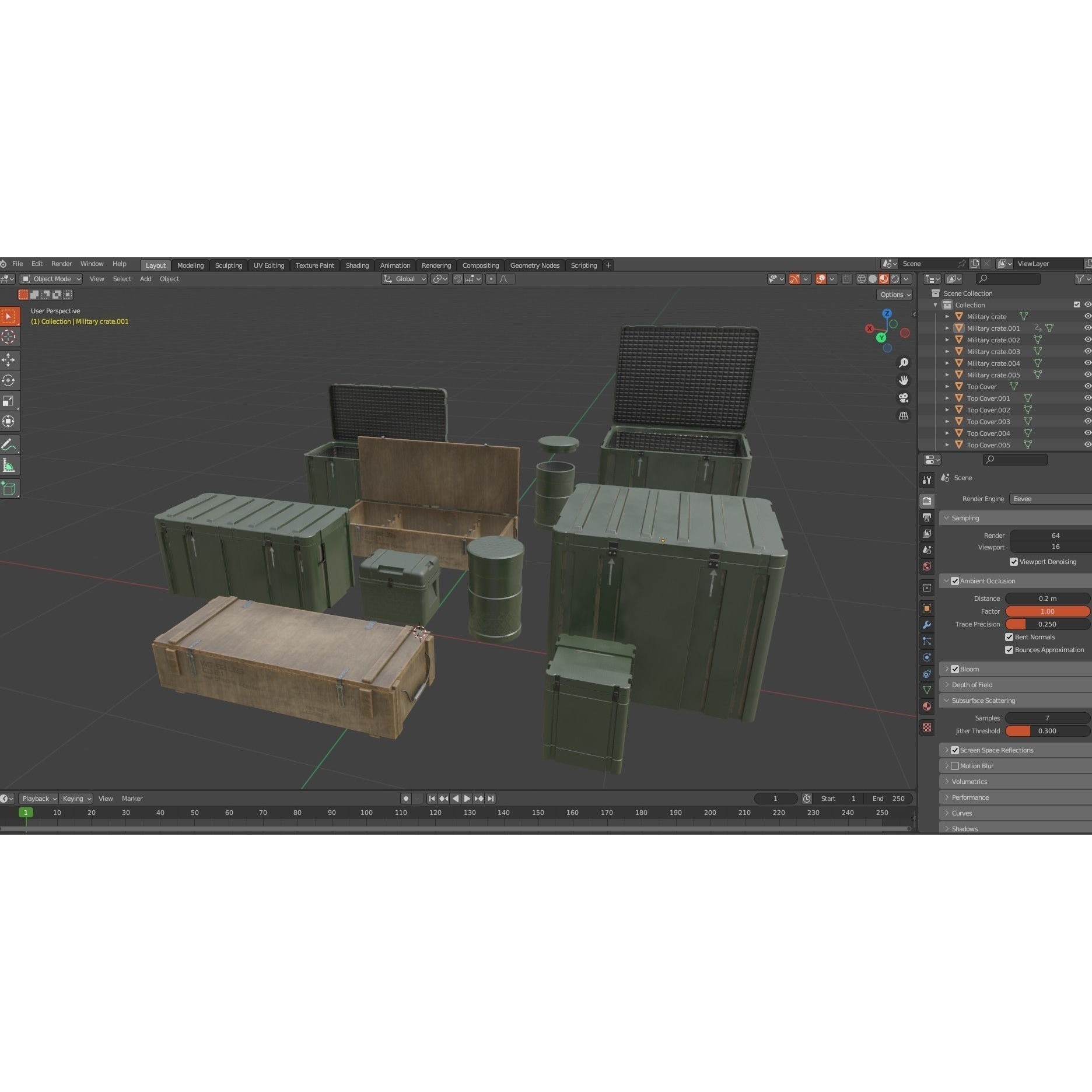Adjust the Jitter Threshold slider
Viewport: 1092px width, 1092px height.
pyautogui.click(x=1047, y=730)
